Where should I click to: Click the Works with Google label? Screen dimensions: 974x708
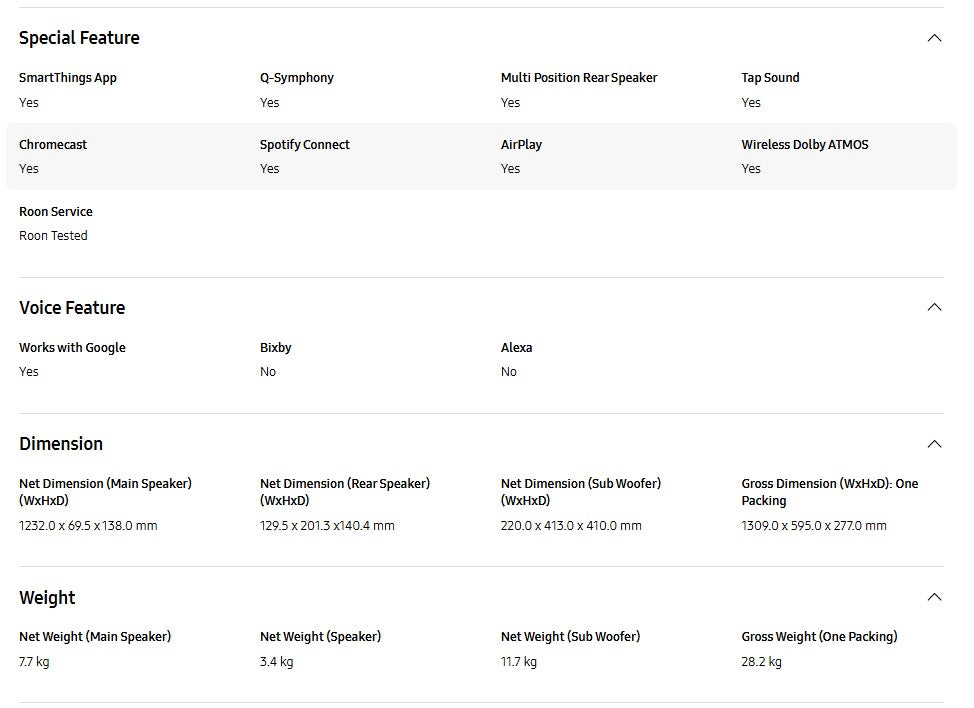point(72,348)
